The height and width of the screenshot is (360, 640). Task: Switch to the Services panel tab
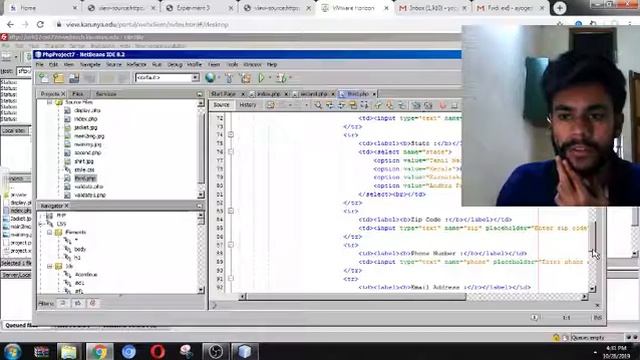[106, 94]
